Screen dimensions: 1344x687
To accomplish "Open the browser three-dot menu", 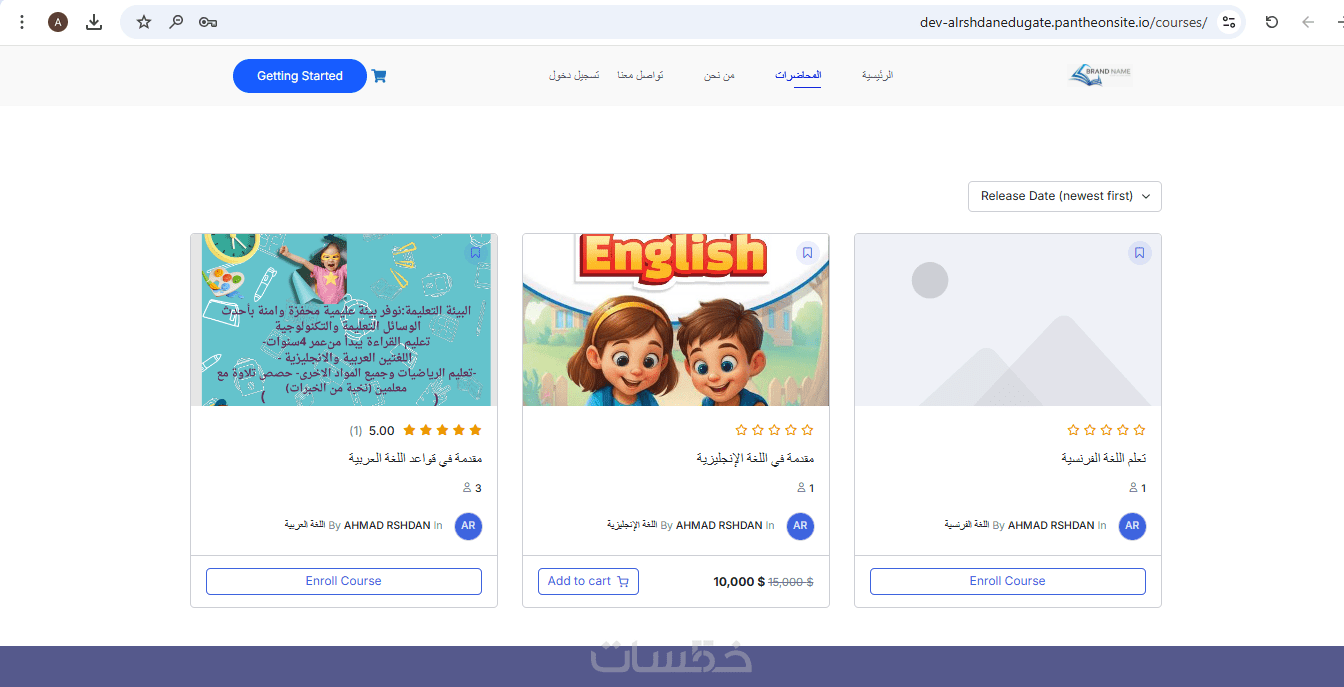I will point(22,22).
